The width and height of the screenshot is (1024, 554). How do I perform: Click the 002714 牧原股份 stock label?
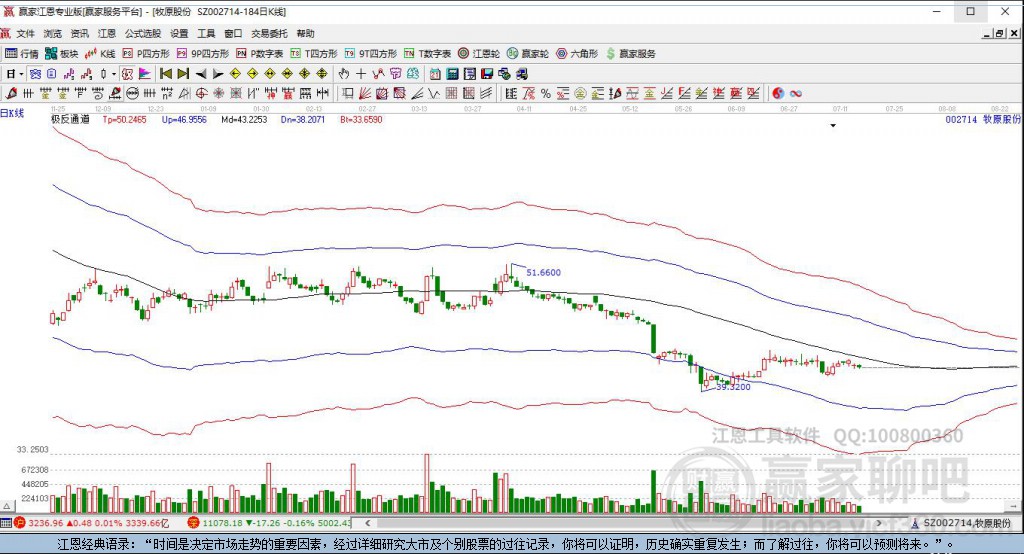tap(983, 120)
